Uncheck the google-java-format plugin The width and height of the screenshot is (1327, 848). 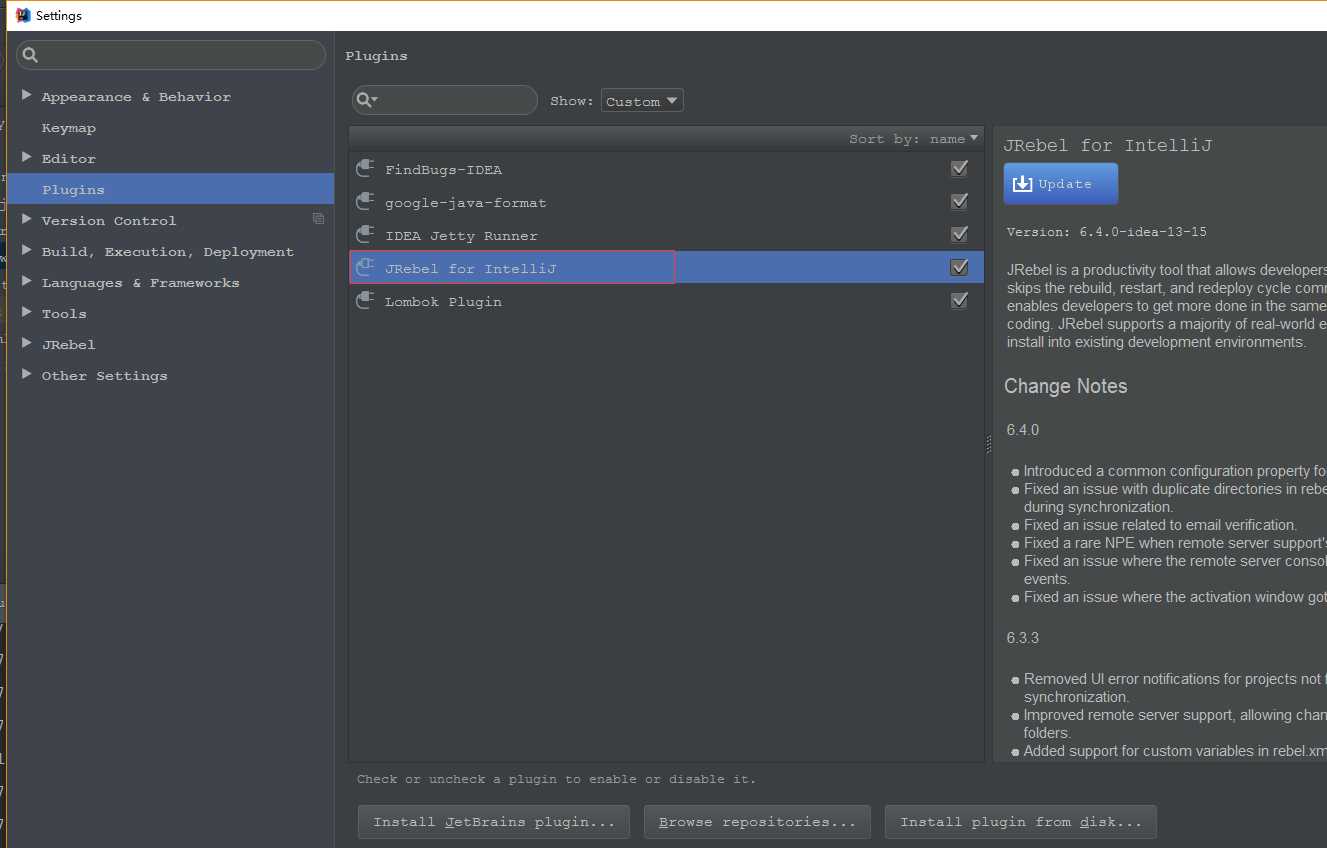(x=959, y=202)
